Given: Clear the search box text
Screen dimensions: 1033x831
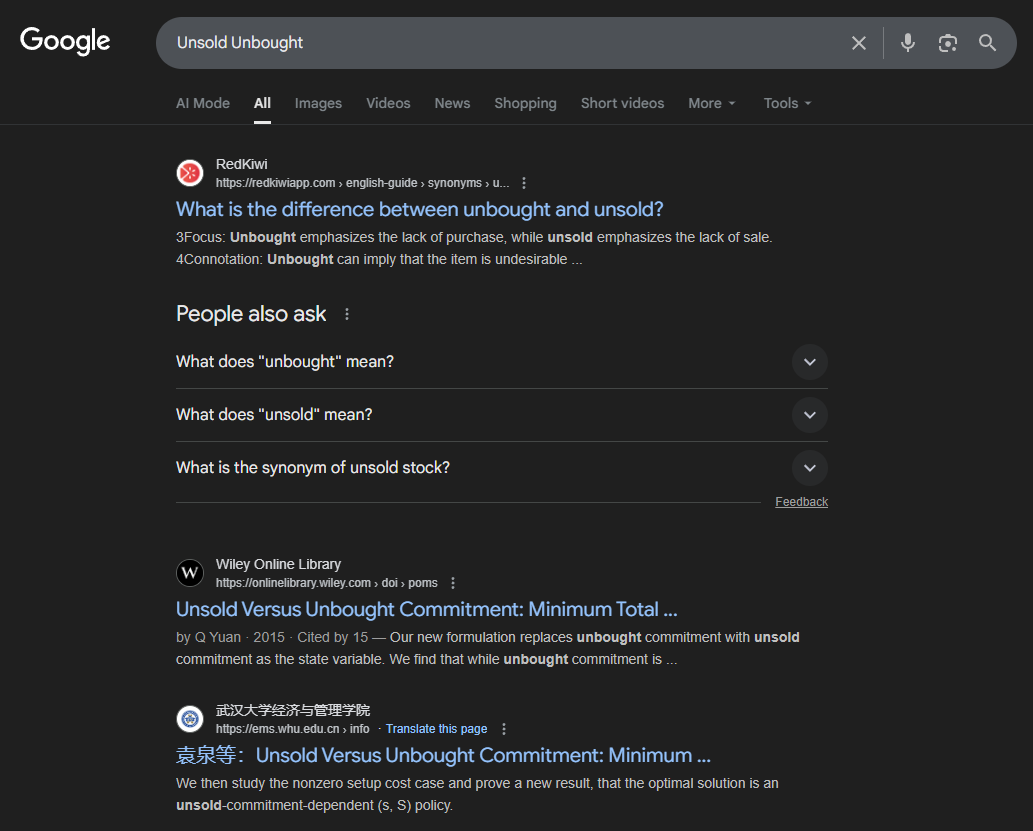Looking at the screenshot, I should coord(858,43).
